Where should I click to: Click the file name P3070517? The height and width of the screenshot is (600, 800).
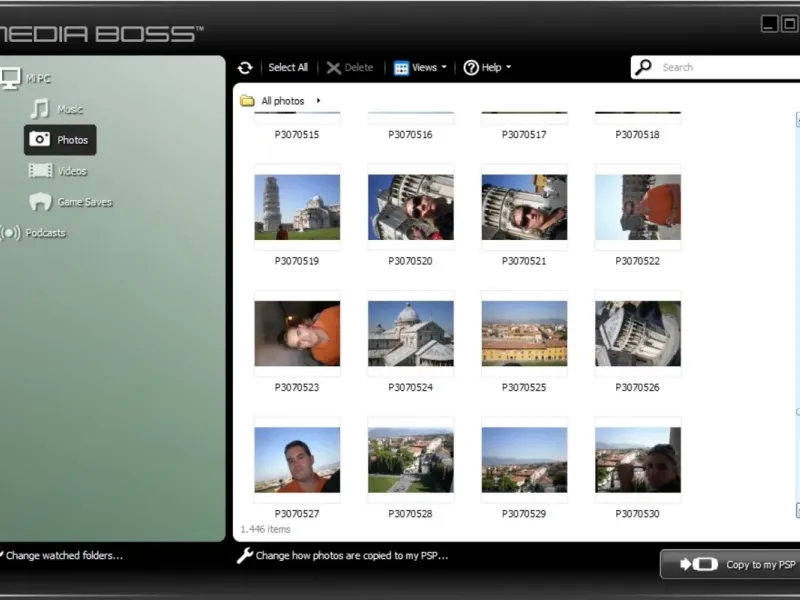(524, 135)
